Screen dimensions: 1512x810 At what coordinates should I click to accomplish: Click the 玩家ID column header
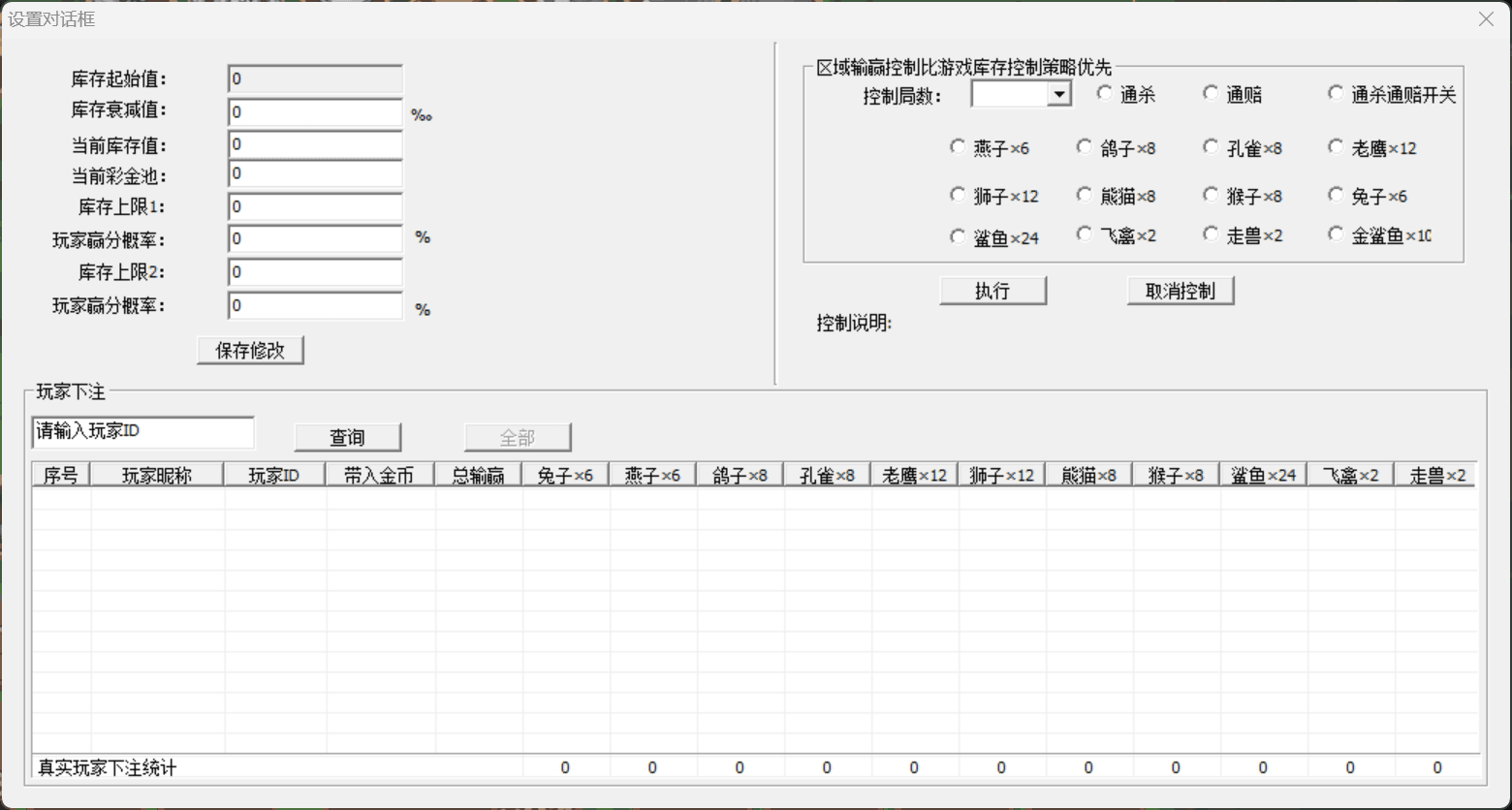274,474
